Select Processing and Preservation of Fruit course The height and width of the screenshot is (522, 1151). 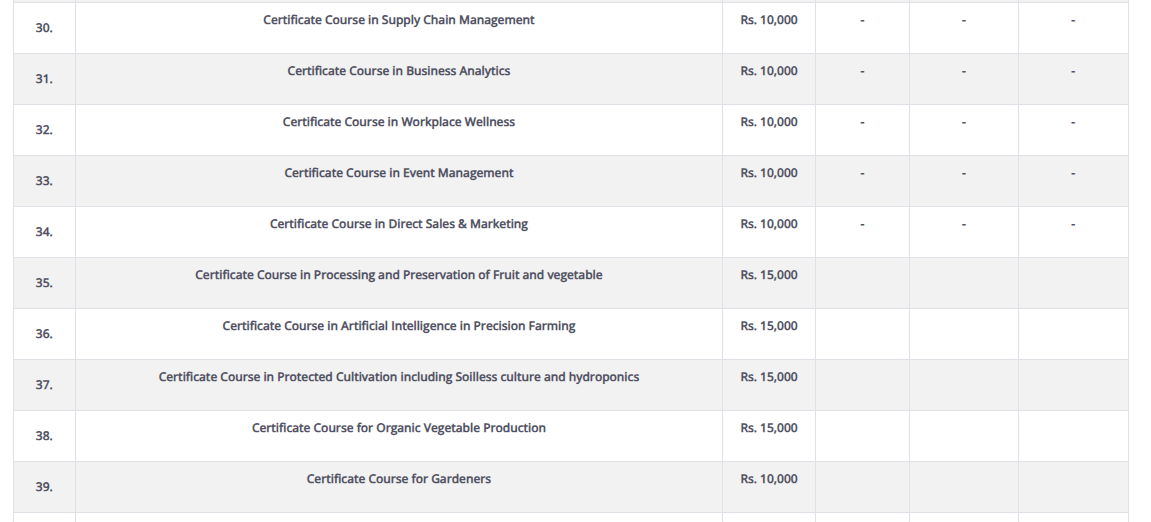(x=398, y=275)
